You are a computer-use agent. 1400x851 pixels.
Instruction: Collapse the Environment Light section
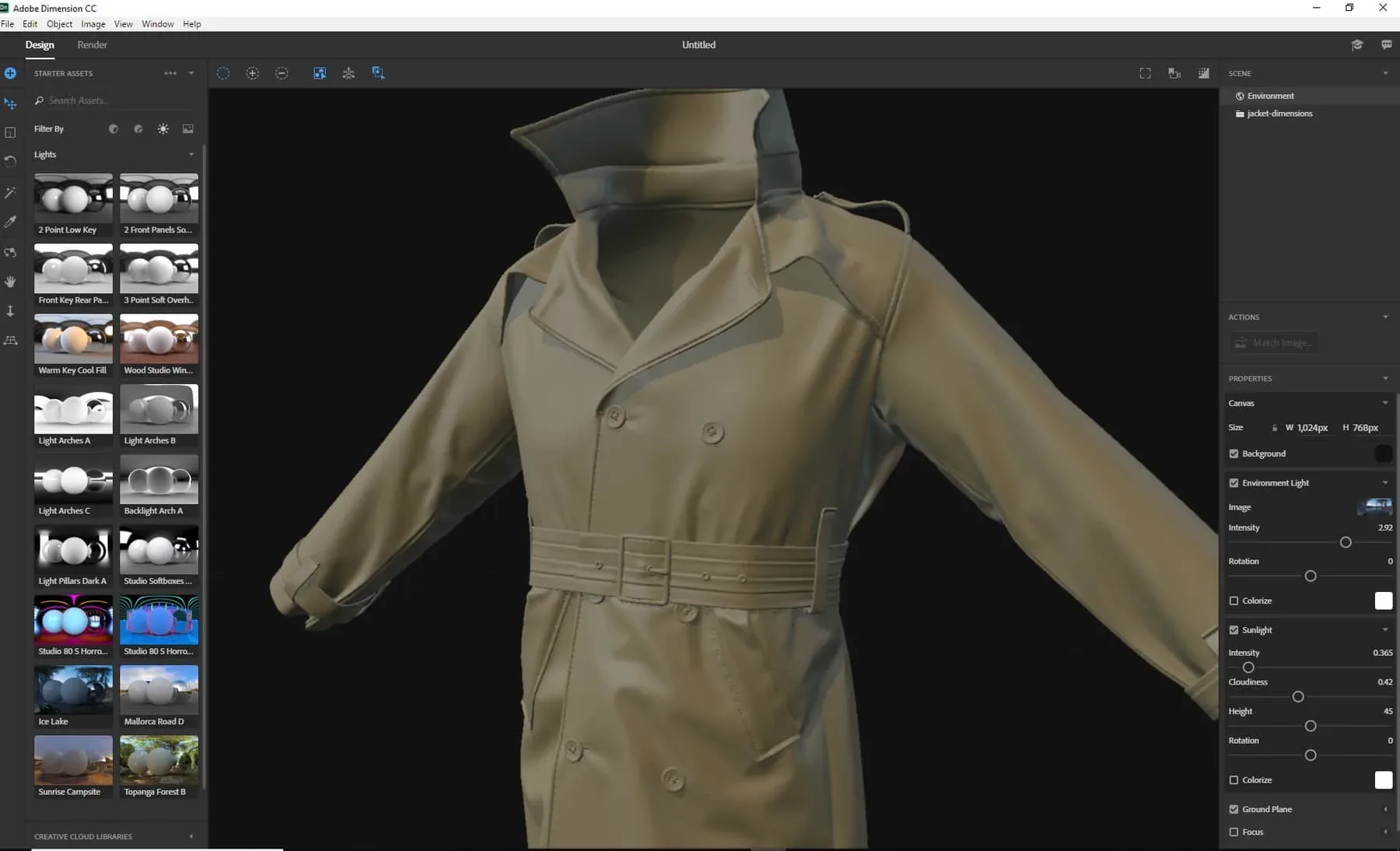pyautogui.click(x=1385, y=482)
